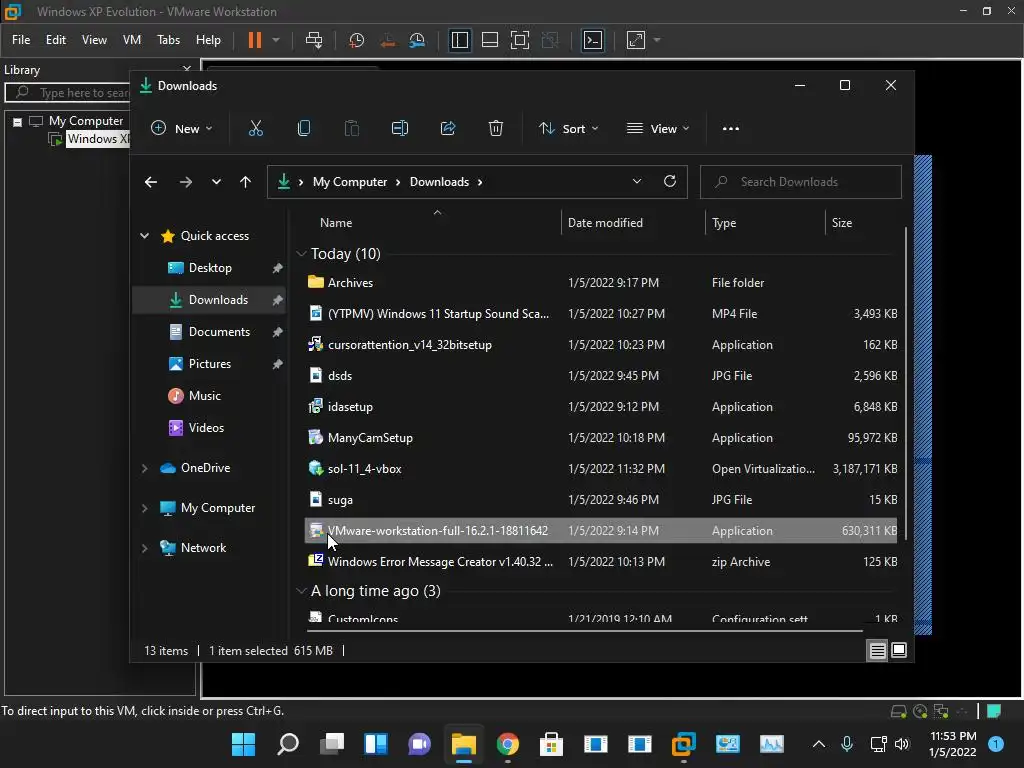Click the Library search field
This screenshot has height=768, width=1024.
tap(69, 93)
